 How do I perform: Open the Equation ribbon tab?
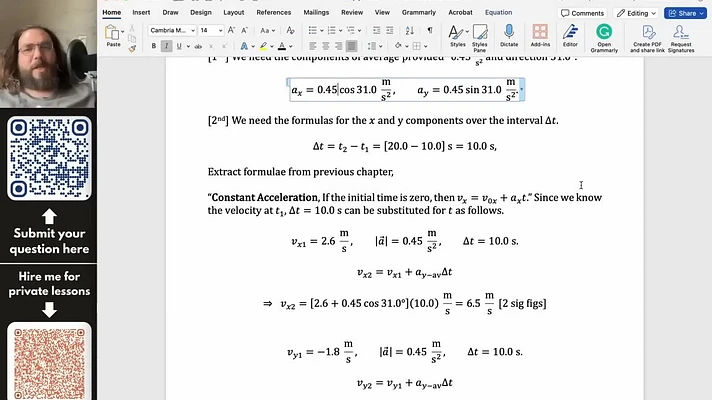[498, 12]
